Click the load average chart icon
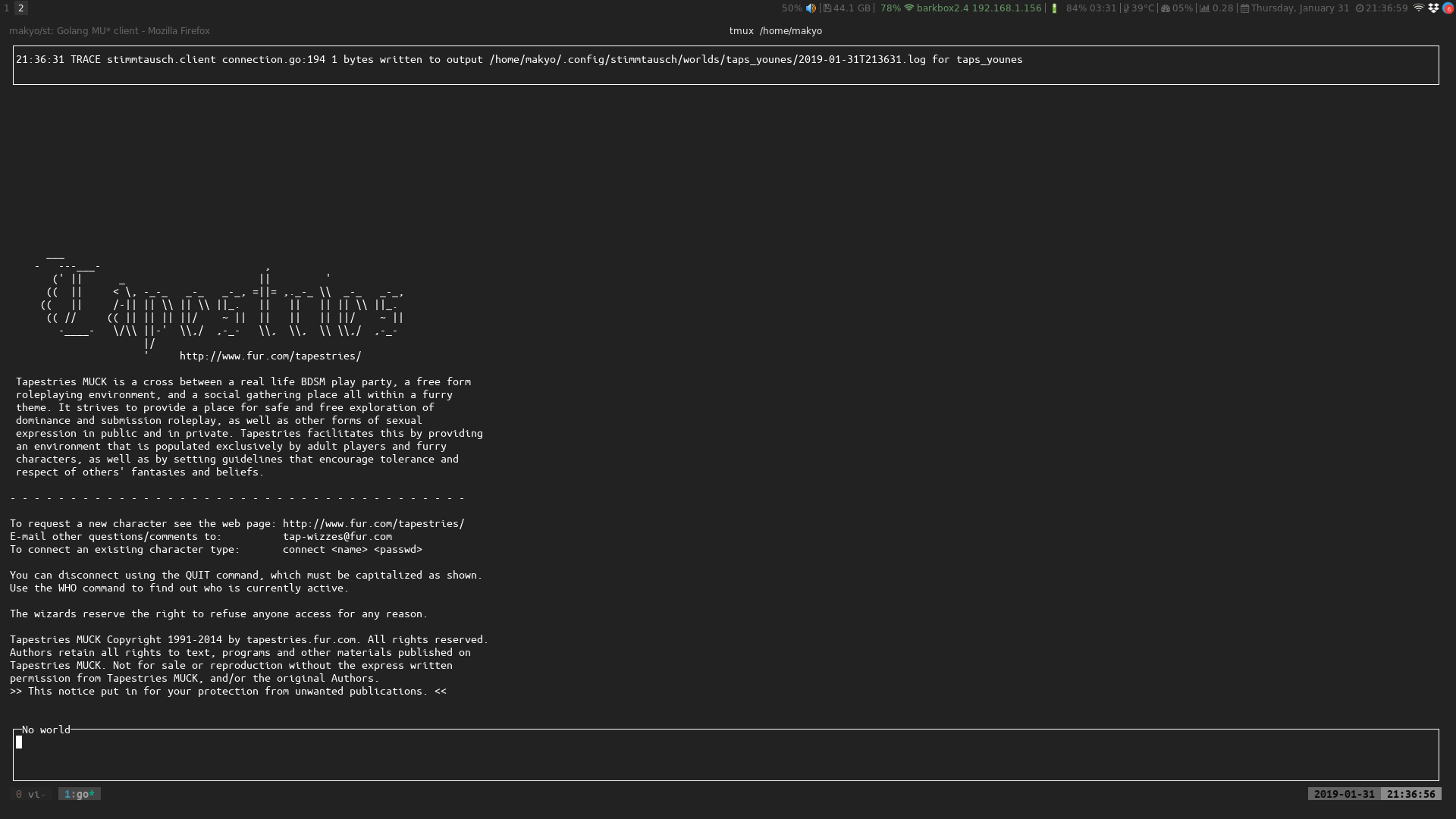Screen dimensions: 1456x819 click(1204, 8)
